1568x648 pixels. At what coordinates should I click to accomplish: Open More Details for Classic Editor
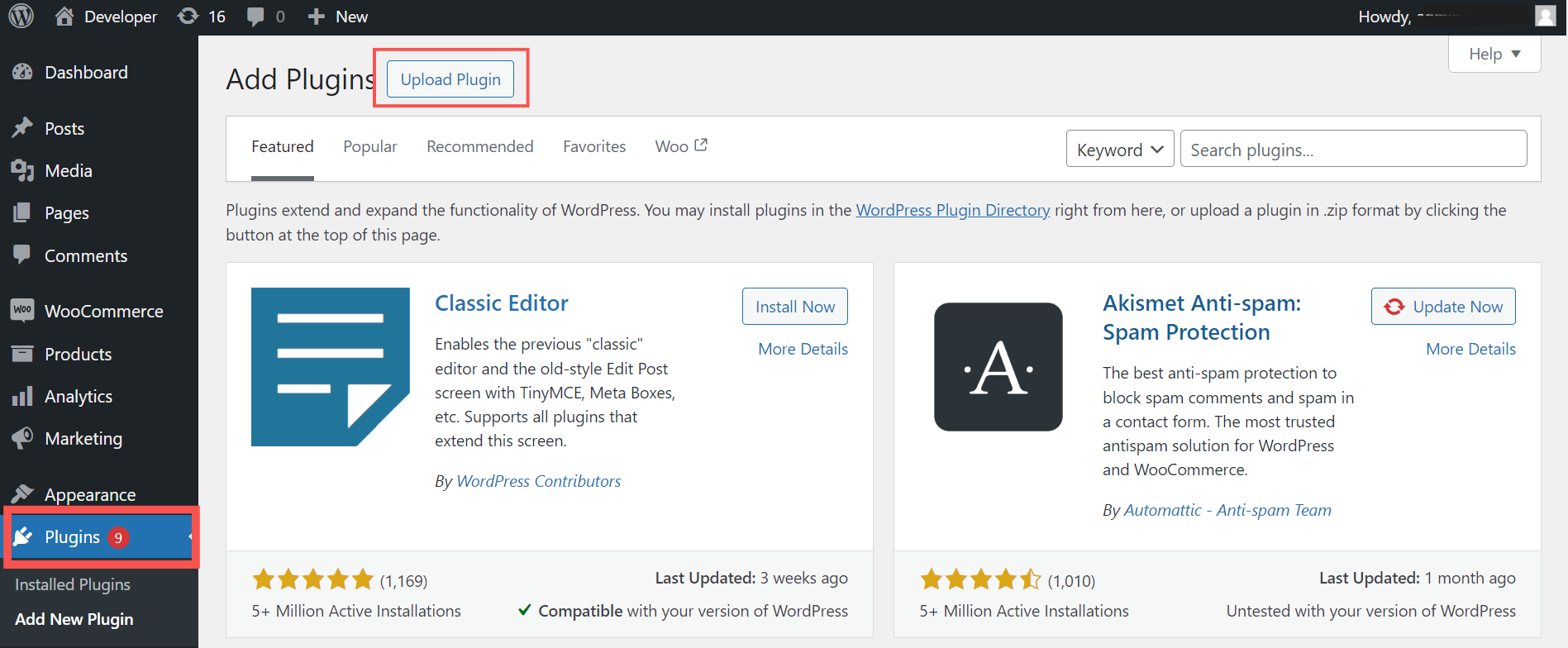(803, 349)
